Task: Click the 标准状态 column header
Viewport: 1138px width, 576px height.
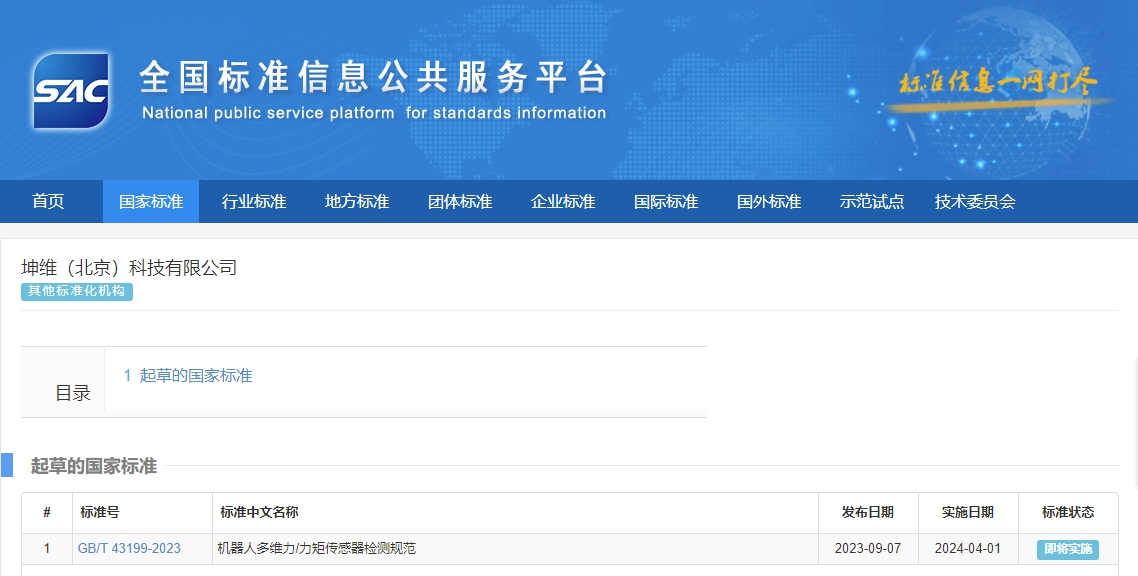Action: pos(1068,512)
